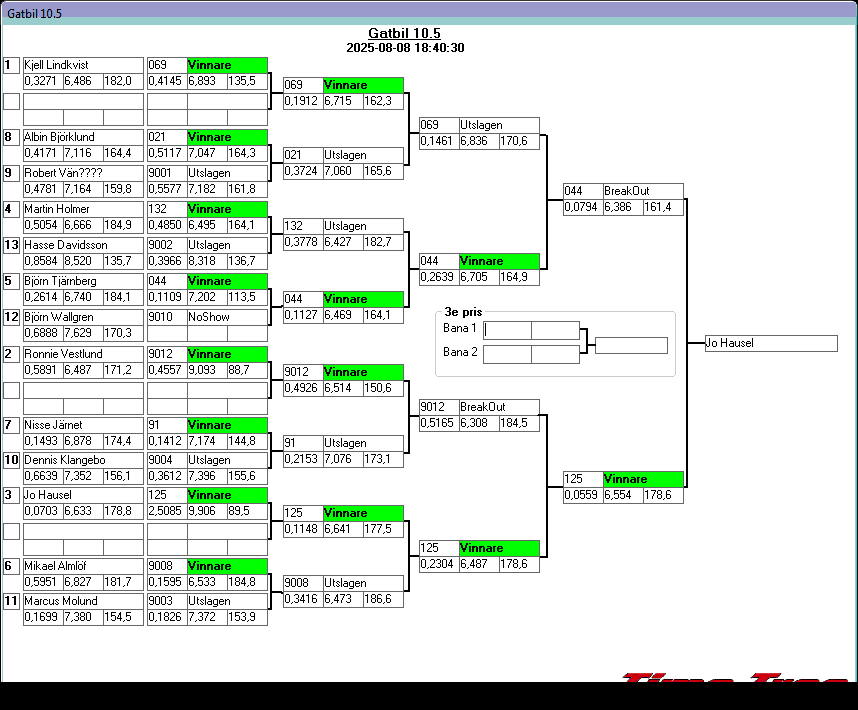858x710 pixels.
Task: Click the NoShow status for car 9010
Action: [x=227, y=317]
